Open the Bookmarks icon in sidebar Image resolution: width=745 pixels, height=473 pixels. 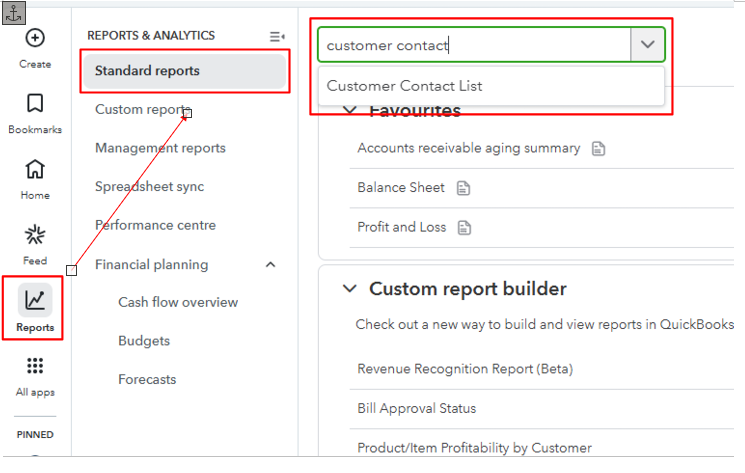coord(35,104)
